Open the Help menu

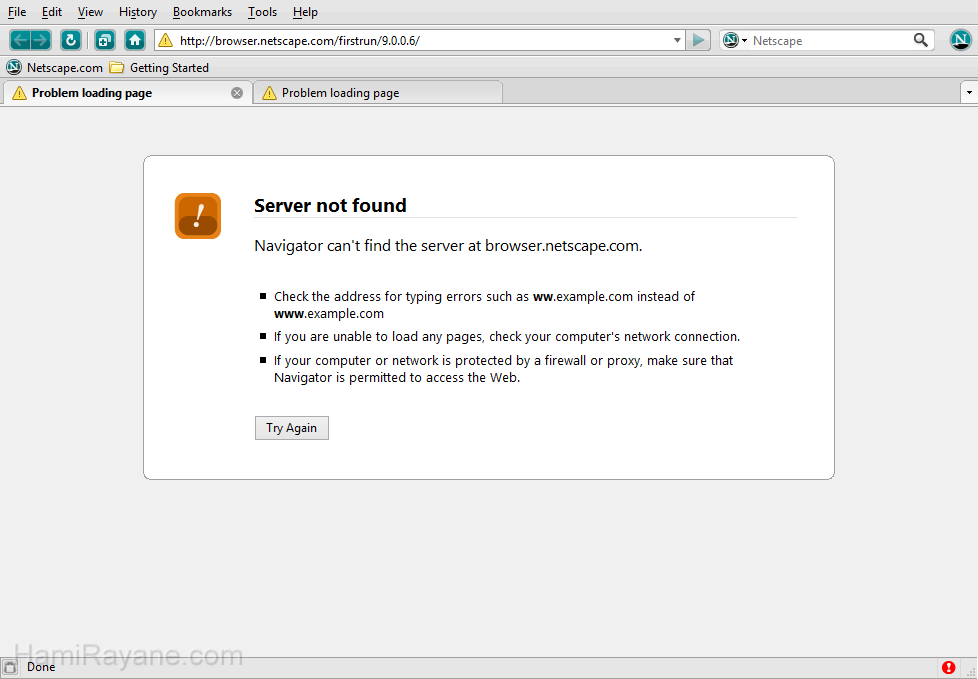pyautogui.click(x=305, y=12)
